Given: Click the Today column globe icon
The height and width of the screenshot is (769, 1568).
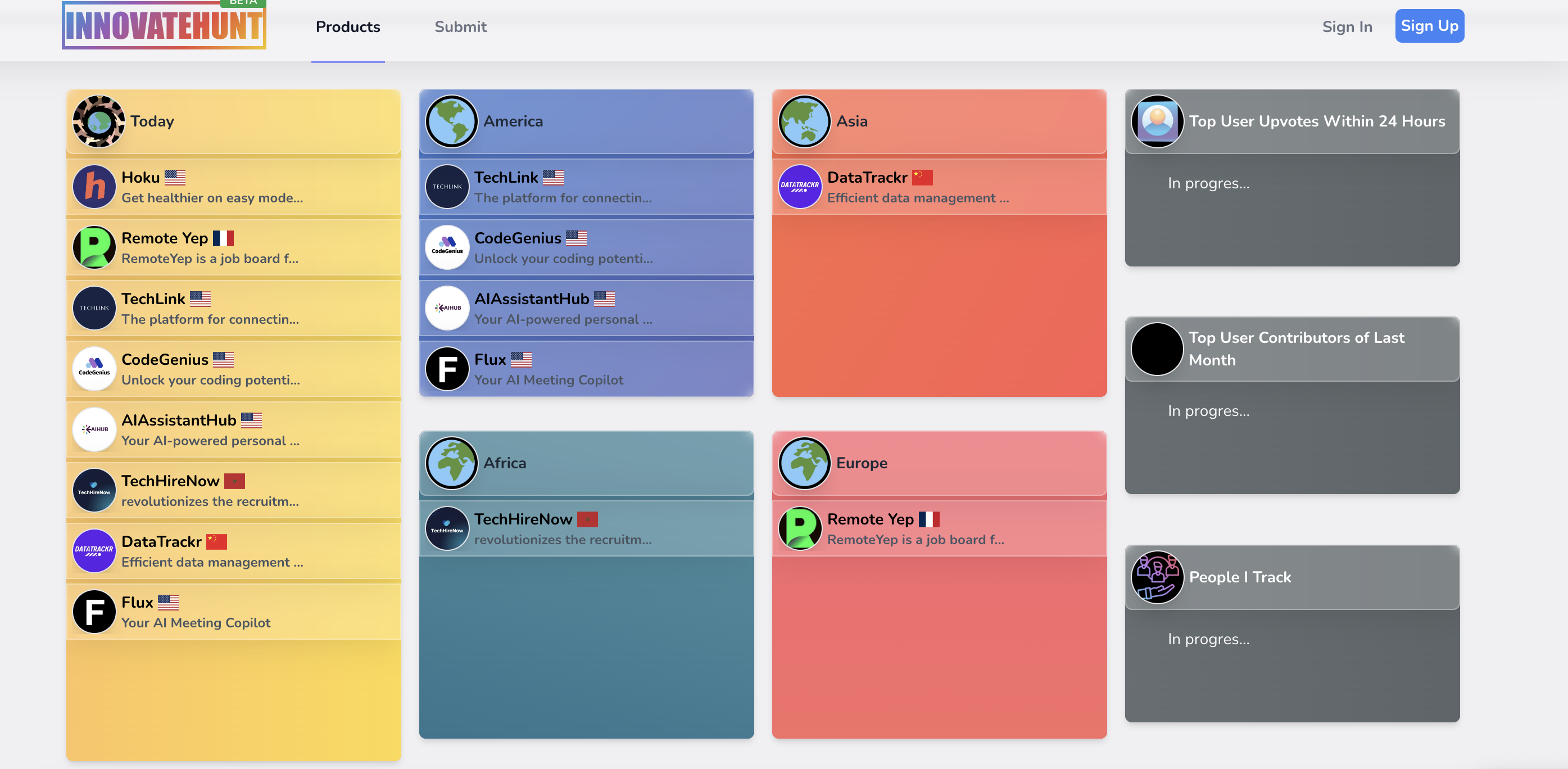Looking at the screenshot, I should [x=98, y=121].
